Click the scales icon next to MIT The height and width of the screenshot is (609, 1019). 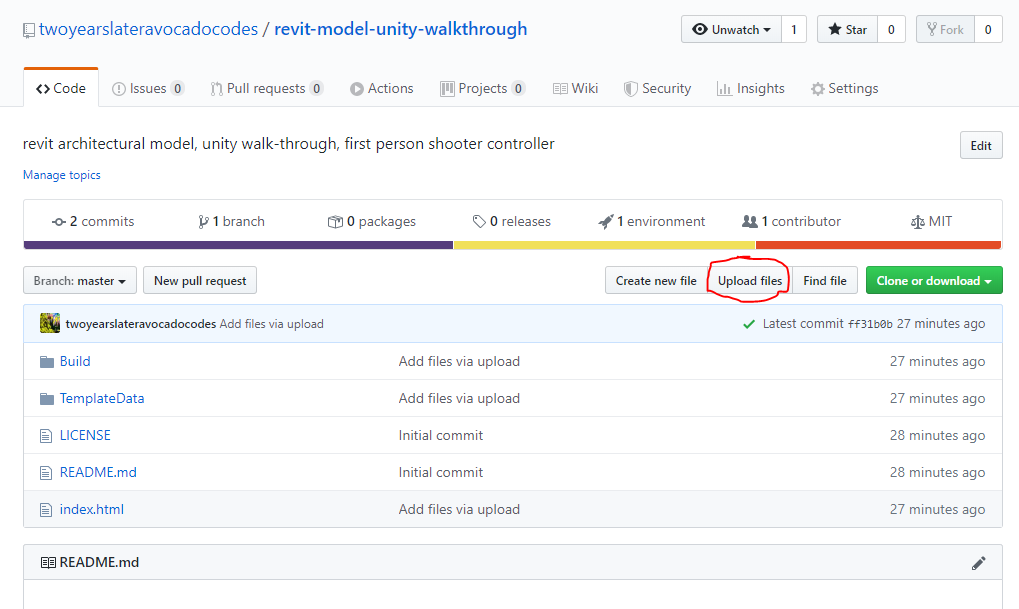918,222
